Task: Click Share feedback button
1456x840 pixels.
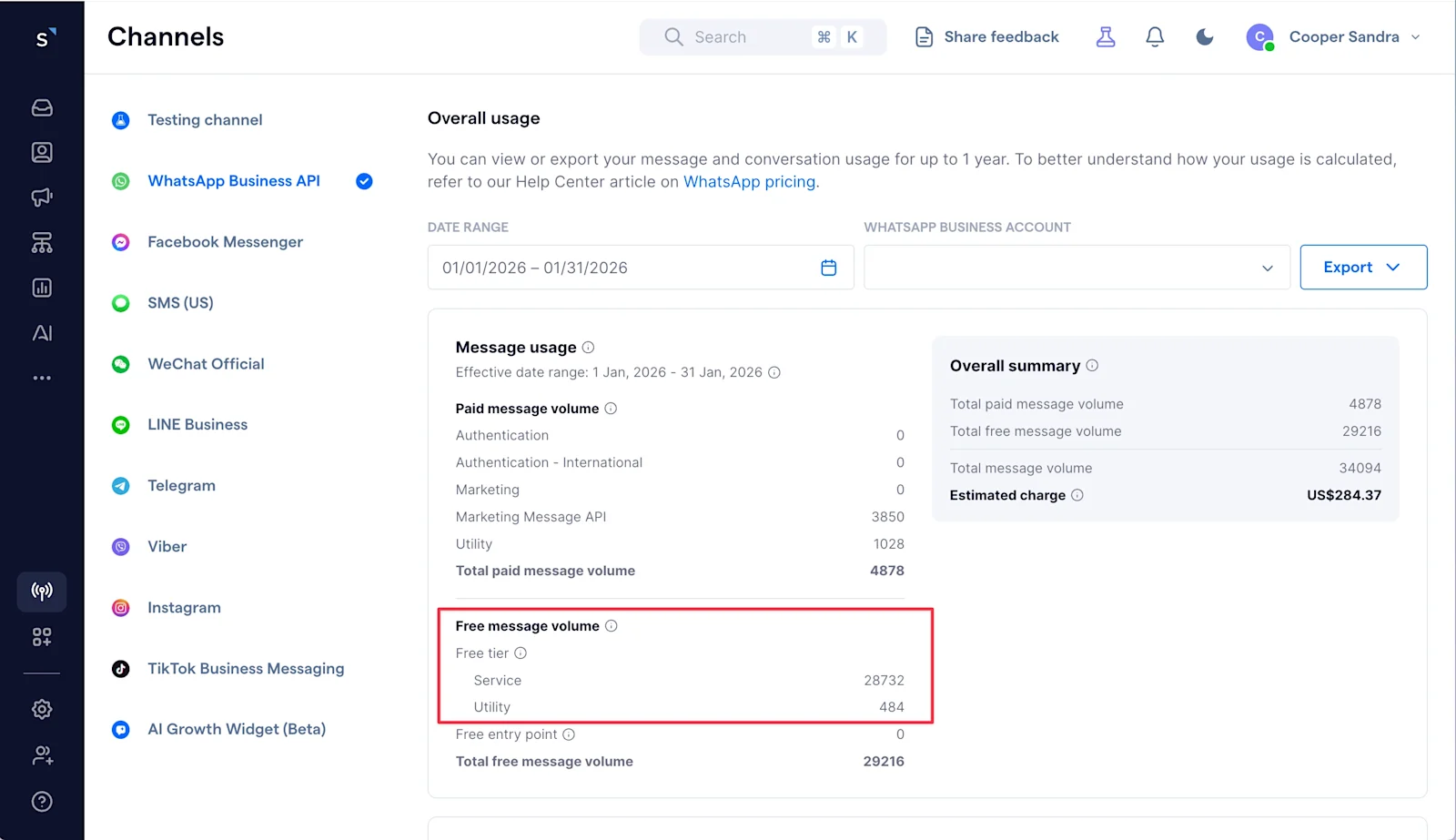Action: pos(986,37)
